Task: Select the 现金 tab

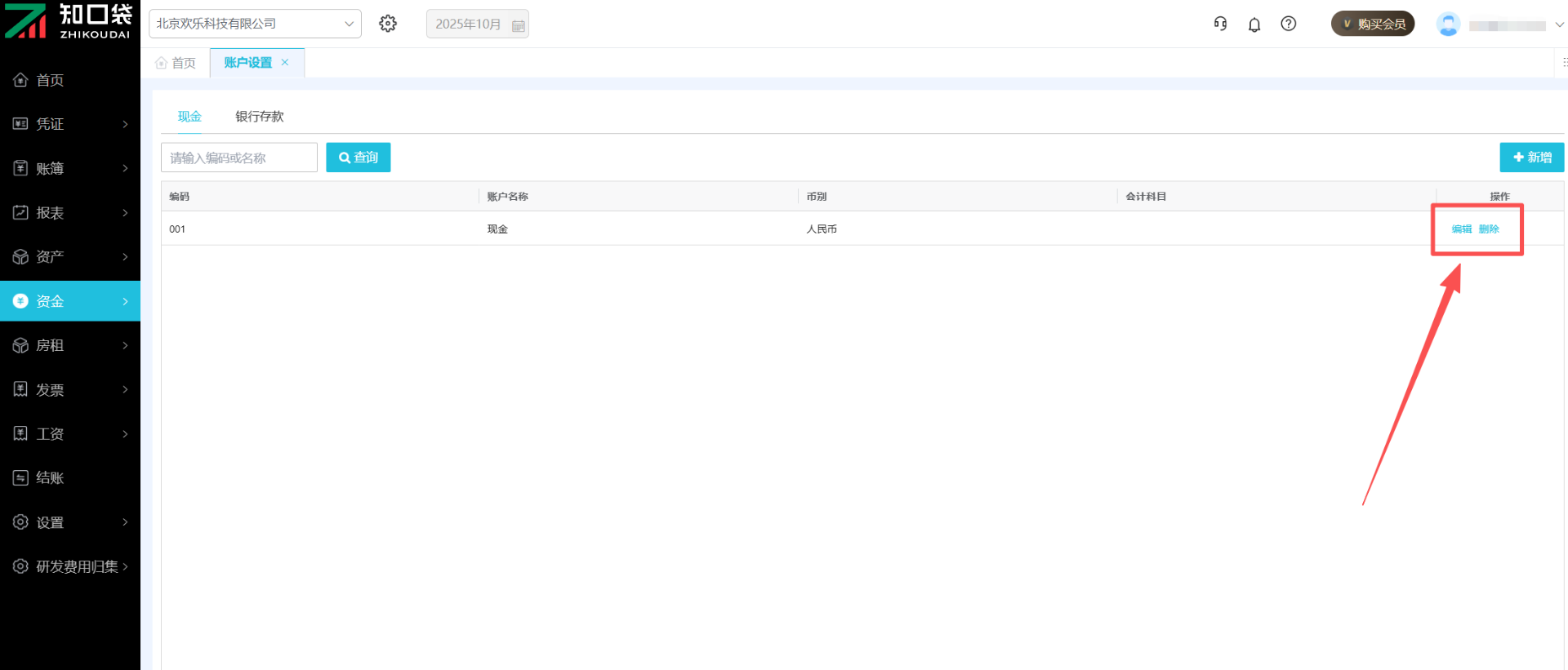Action: pyautogui.click(x=189, y=117)
